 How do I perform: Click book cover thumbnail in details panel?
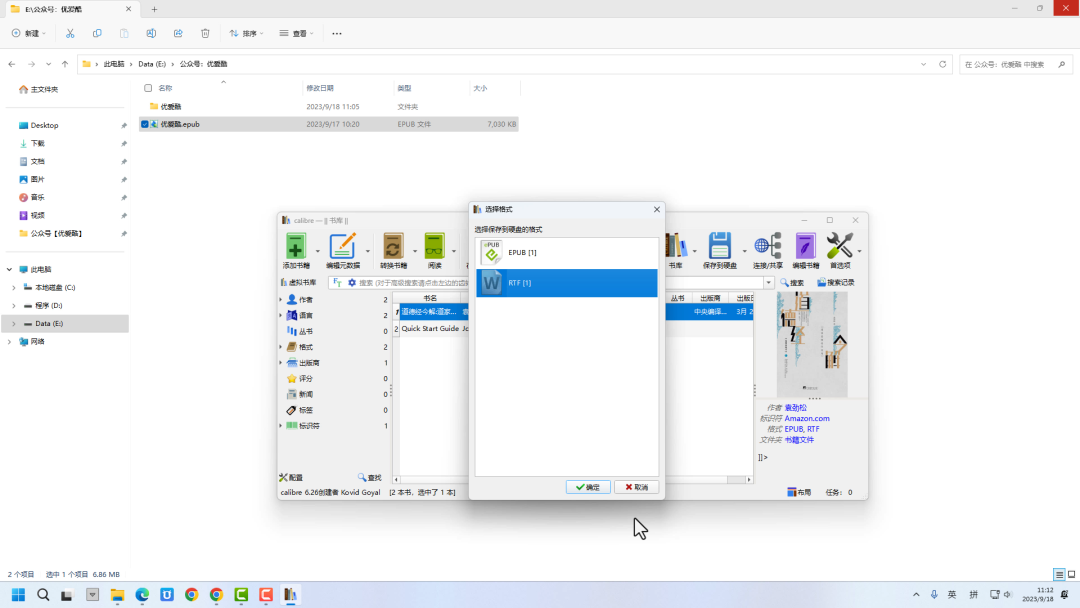click(x=812, y=344)
